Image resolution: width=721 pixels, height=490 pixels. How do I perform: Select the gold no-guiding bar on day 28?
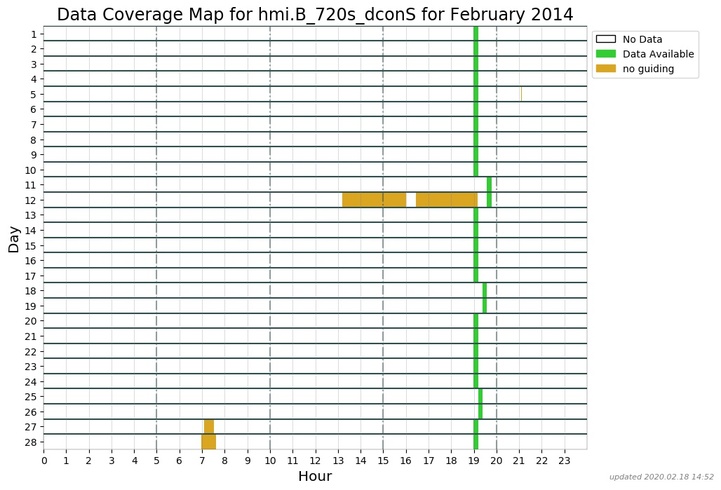208,442
